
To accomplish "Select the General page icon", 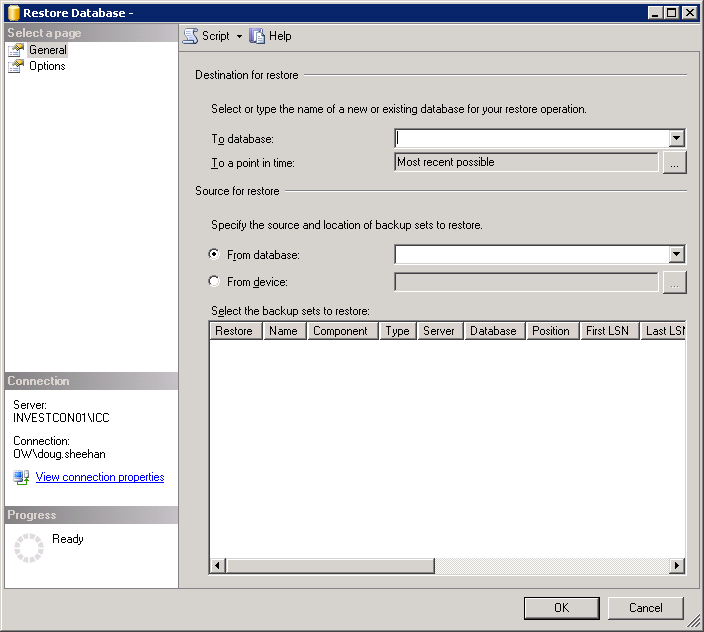I will [x=16, y=50].
